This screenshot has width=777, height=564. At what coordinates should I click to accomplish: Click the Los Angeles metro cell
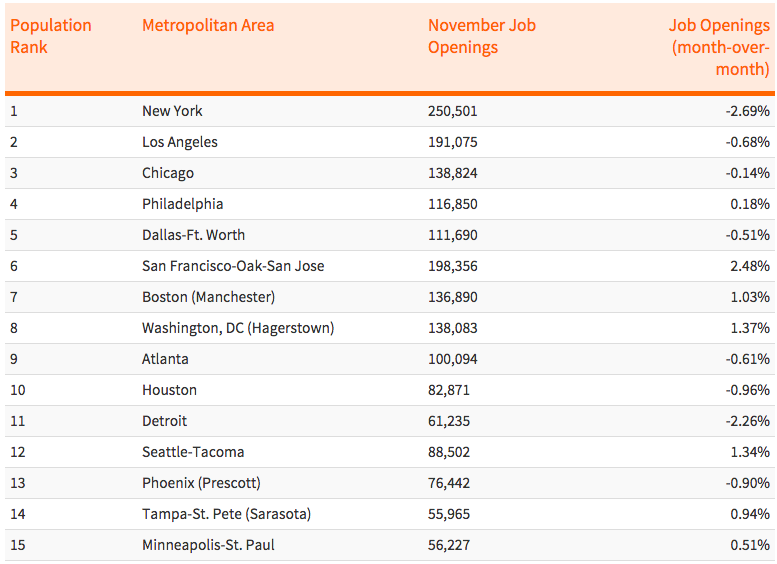(x=180, y=142)
